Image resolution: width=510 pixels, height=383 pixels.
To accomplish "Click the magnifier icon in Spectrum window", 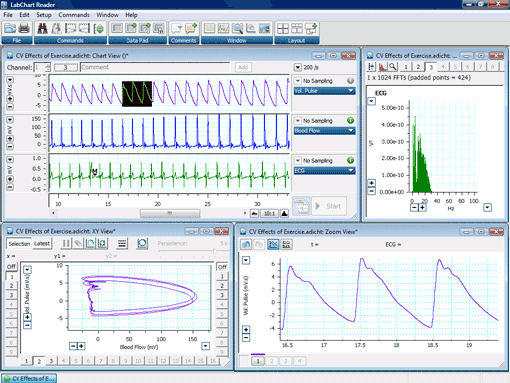I will [x=393, y=67].
